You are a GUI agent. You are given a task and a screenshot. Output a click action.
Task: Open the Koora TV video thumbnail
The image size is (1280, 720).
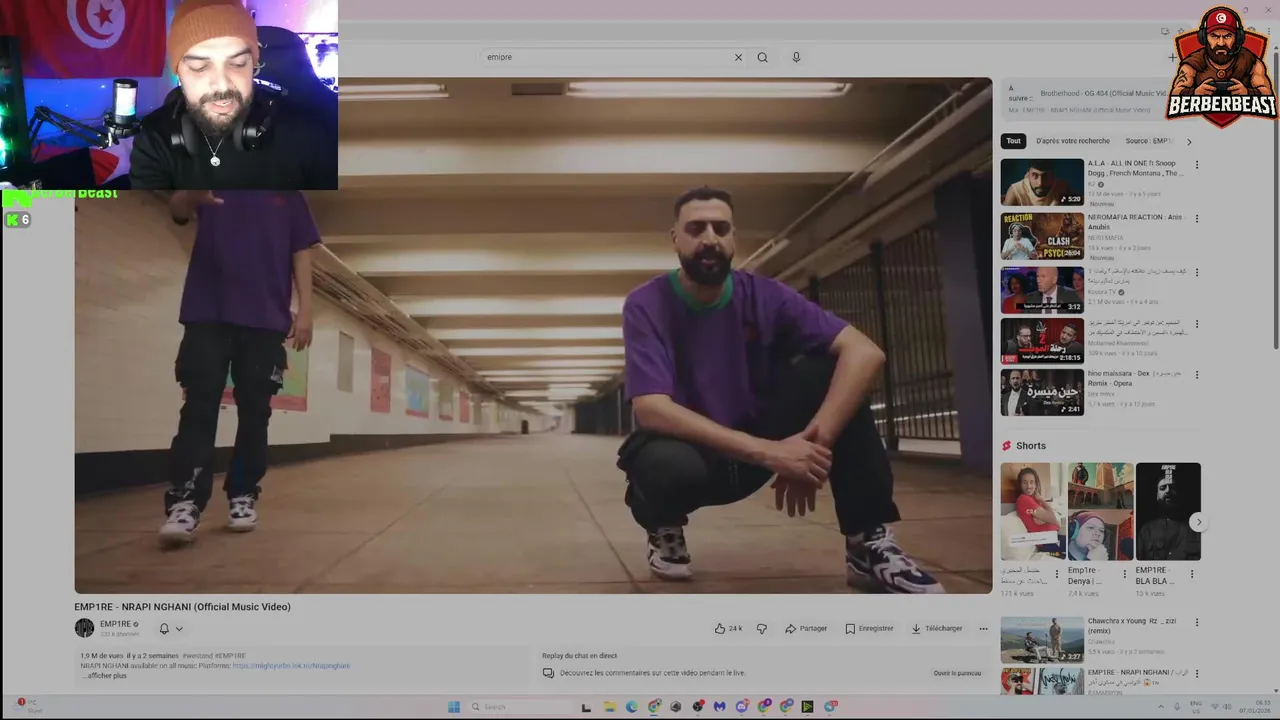click(1042, 290)
